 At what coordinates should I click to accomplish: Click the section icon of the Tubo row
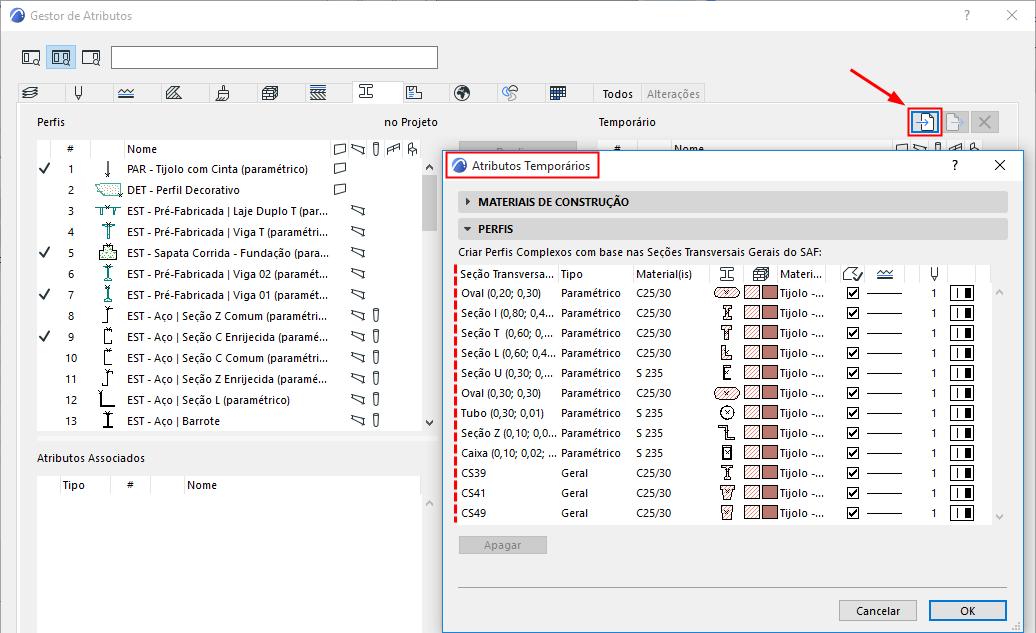(x=727, y=413)
